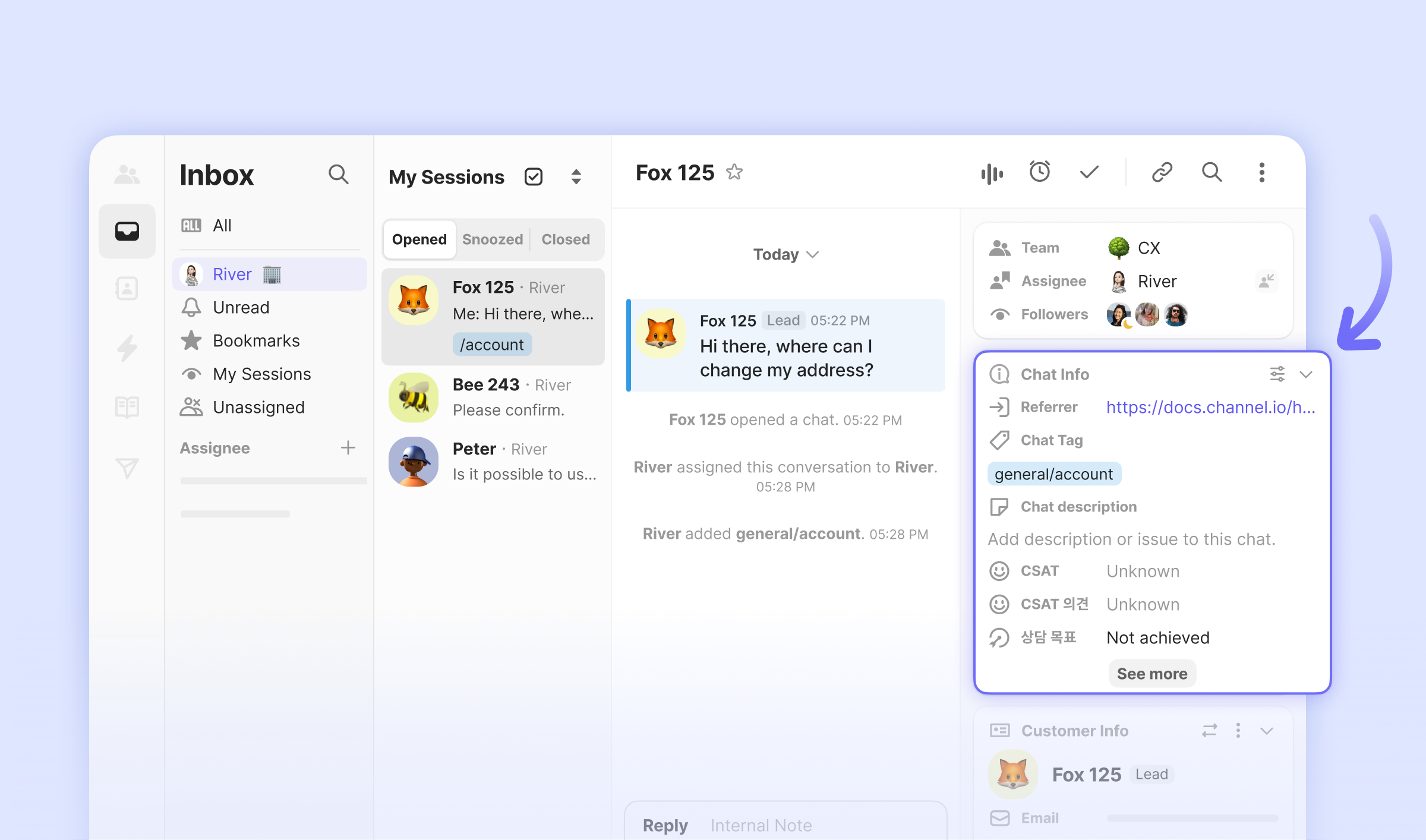Click the audio waveform icon in header
Viewport: 1426px width, 840px height.
992,173
